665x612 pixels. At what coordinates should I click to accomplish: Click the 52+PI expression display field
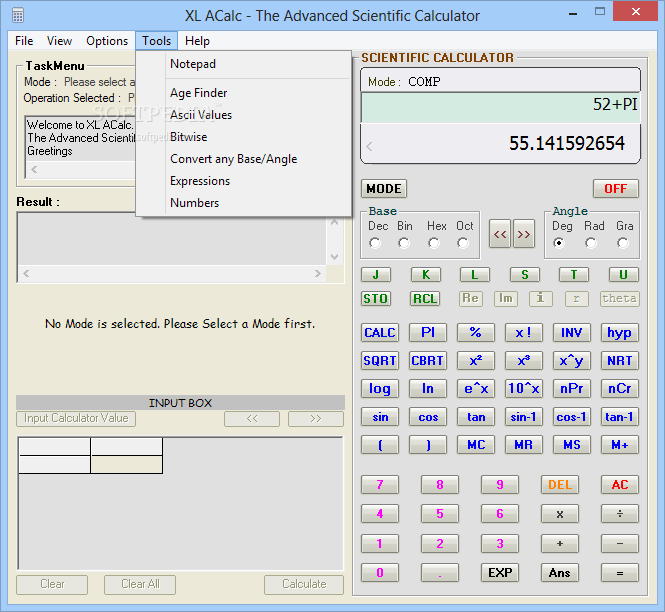[x=500, y=108]
